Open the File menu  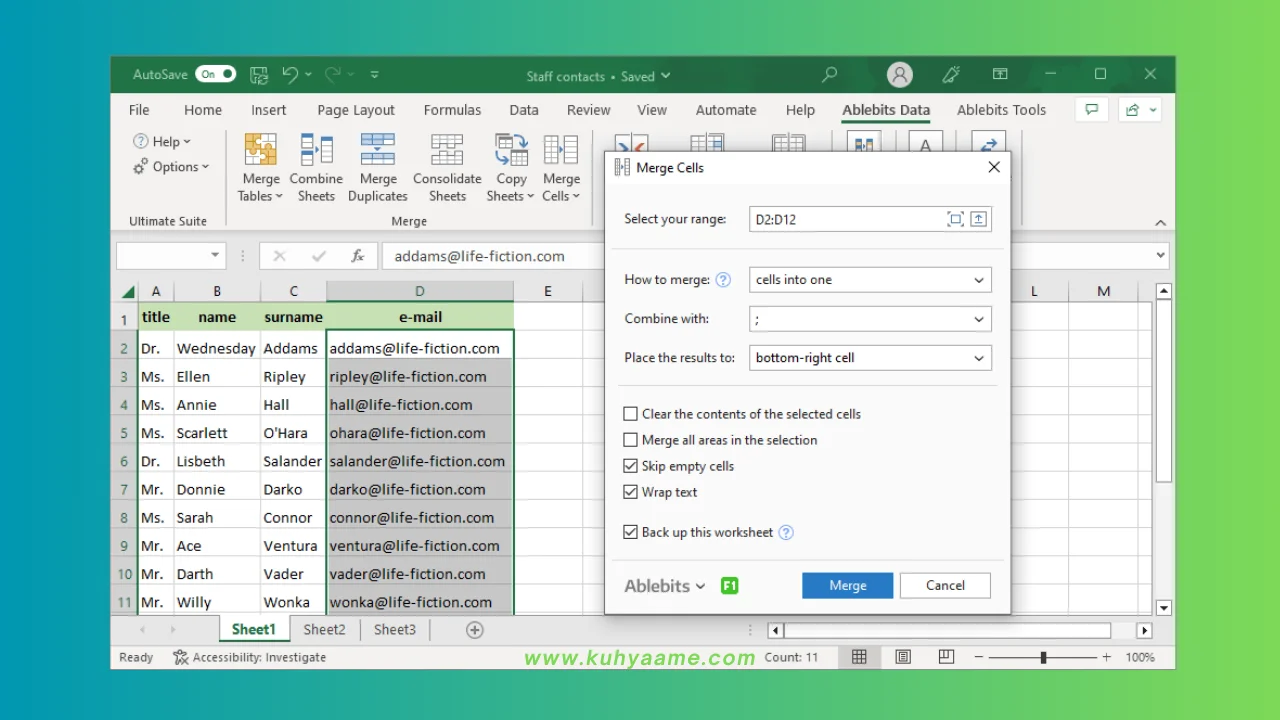click(139, 110)
